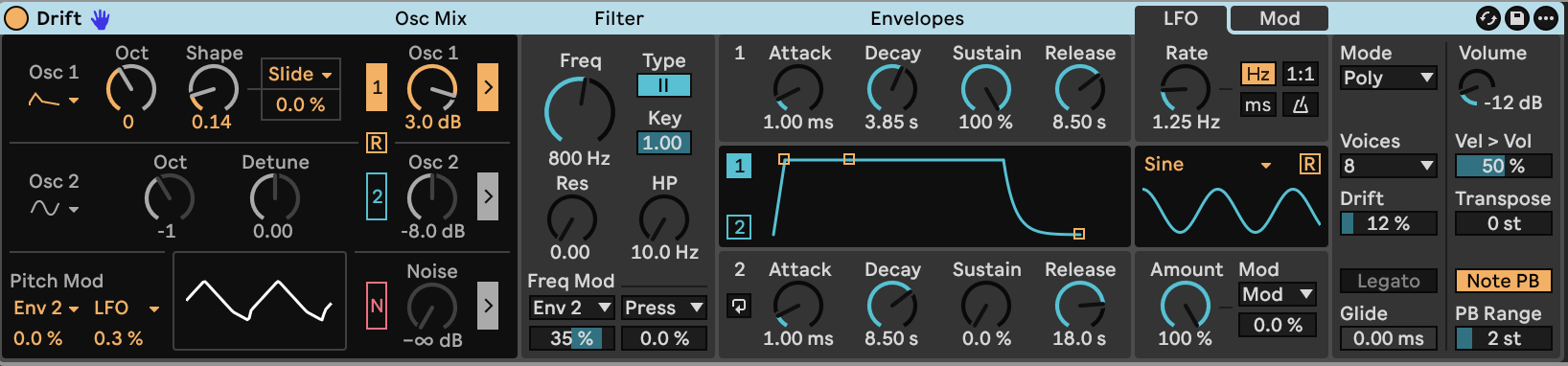The height and width of the screenshot is (366, 1568).
Task: Open the Osc 1 waveform chooser
Action: tap(54, 100)
